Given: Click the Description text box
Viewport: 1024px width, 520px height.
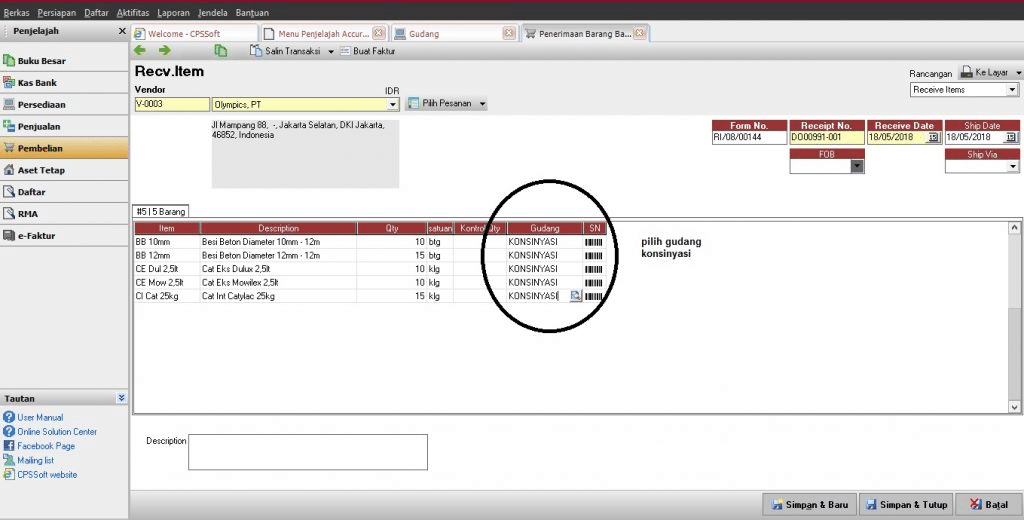Looking at the screenshot, I should (x=307, y=451).
